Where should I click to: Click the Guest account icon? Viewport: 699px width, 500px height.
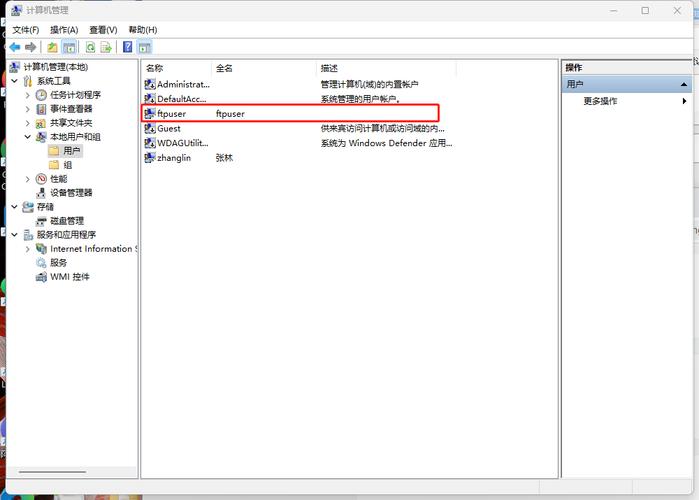pyautogui.click(x=150, y=128)
